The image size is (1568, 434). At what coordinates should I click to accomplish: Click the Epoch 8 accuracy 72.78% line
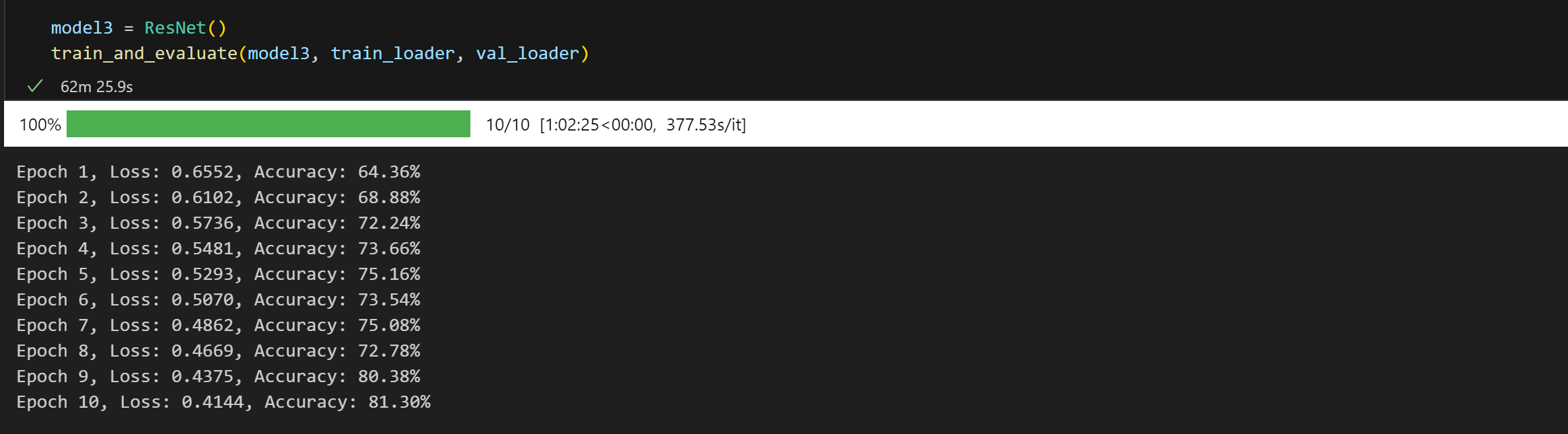coord(218,351)
